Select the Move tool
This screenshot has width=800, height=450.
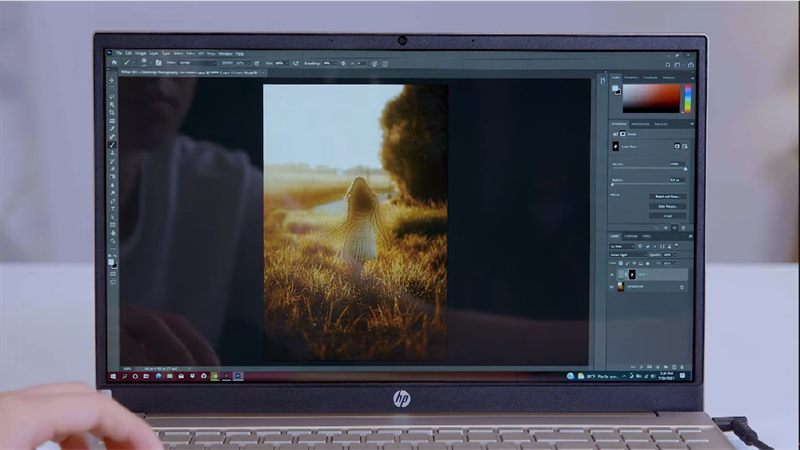point(112,81)
